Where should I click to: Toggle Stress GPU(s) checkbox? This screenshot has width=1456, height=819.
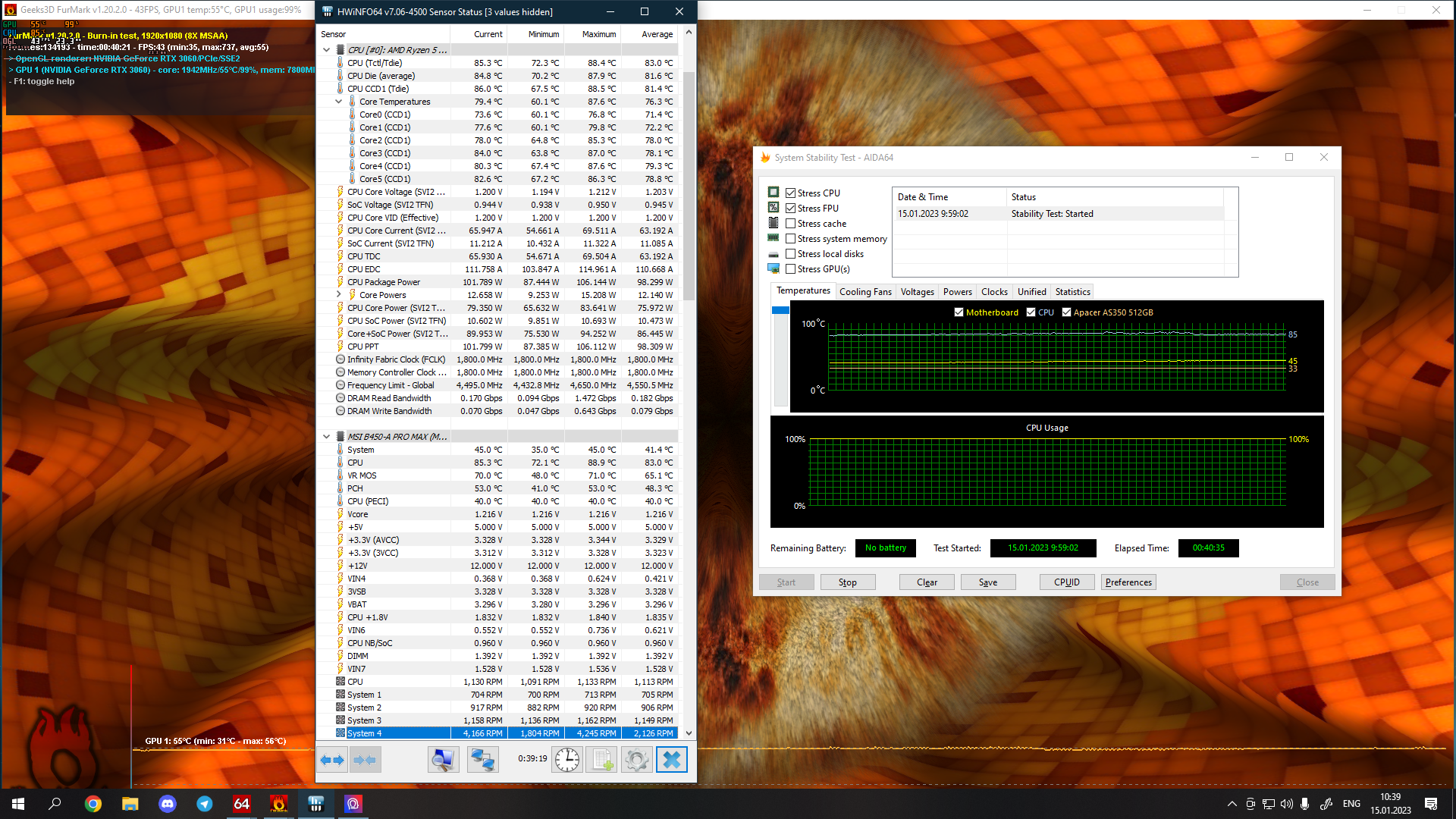tap(791, 269)
